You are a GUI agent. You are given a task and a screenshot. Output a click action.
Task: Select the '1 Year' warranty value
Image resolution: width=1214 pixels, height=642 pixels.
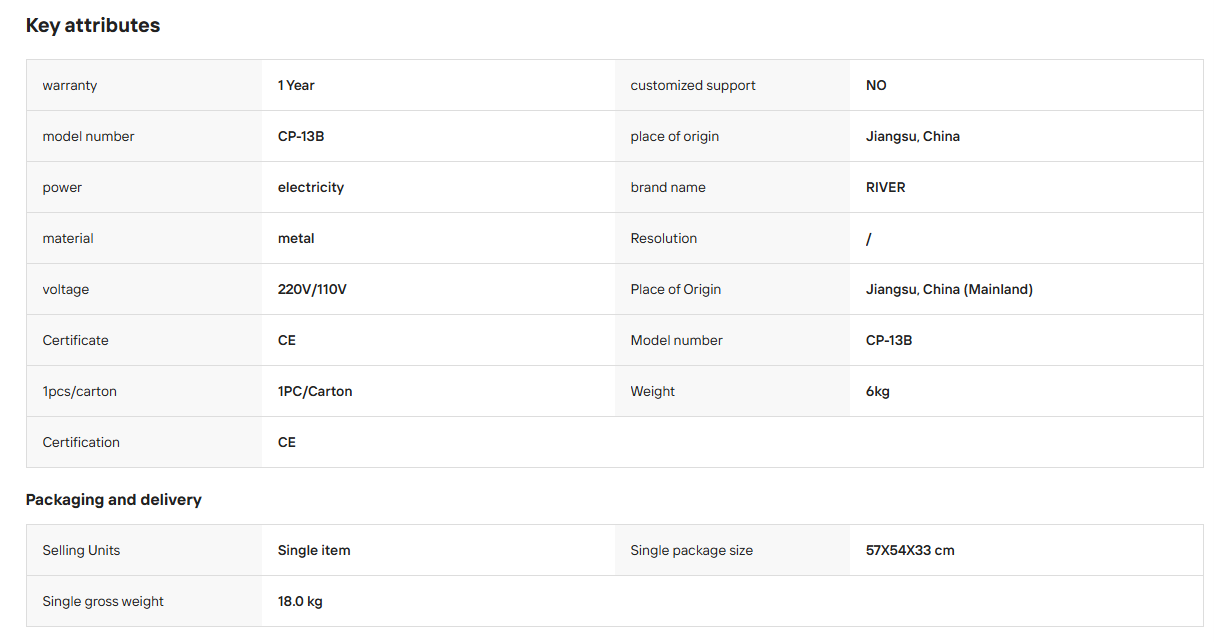(296, 85)
